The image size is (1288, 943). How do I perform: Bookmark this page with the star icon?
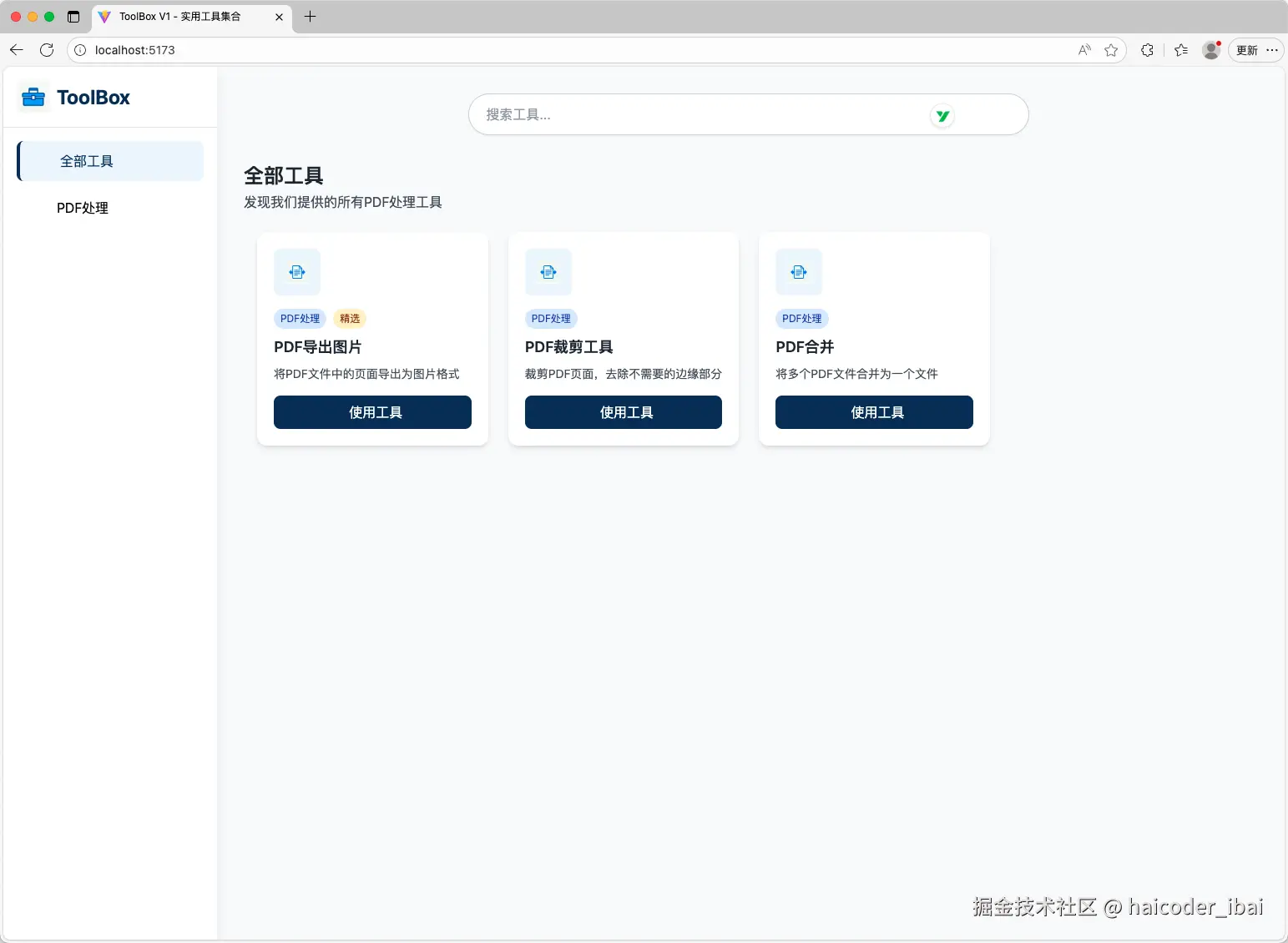point(1111,50)
